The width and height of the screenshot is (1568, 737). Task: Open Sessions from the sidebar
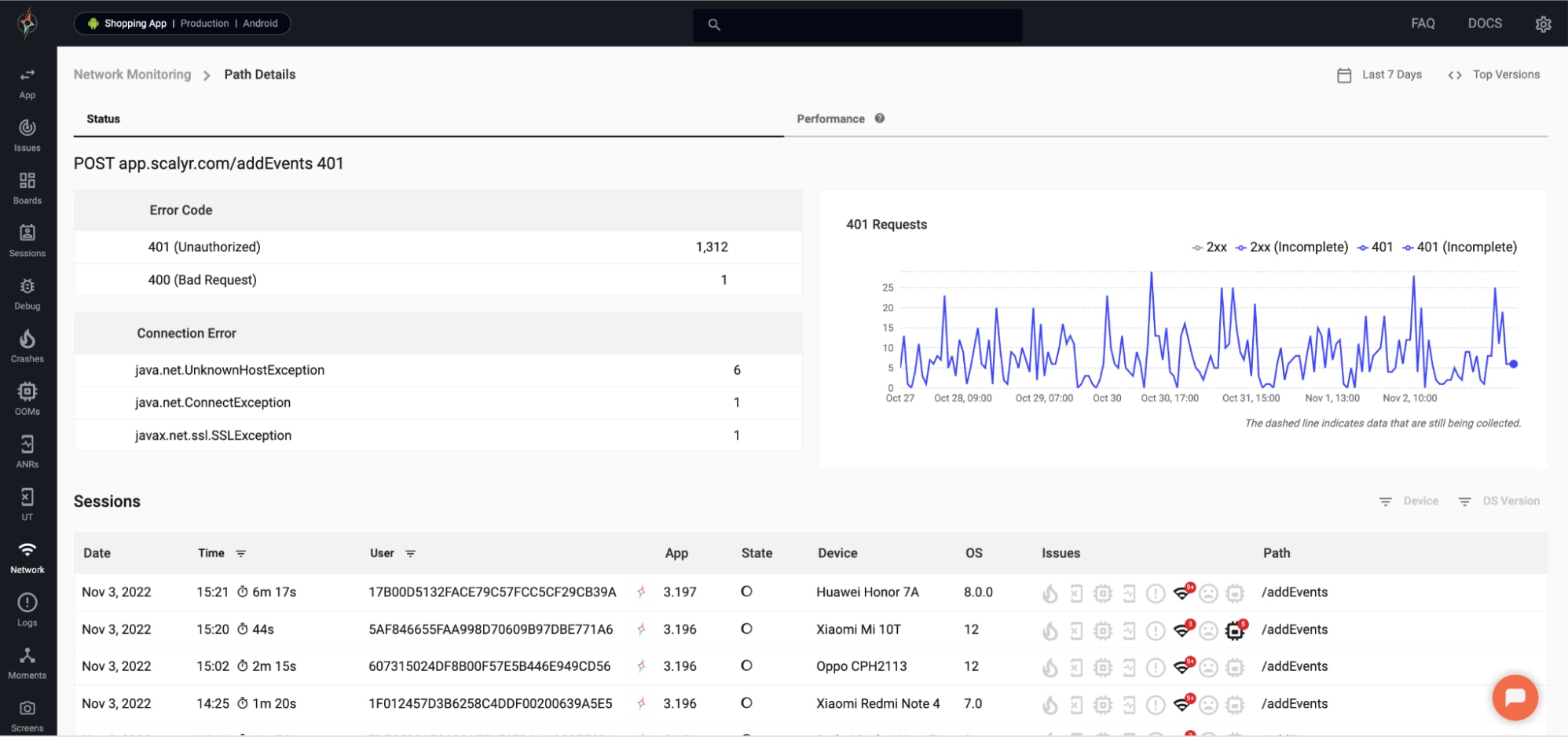pyautogui.click(x=27, y=240)
